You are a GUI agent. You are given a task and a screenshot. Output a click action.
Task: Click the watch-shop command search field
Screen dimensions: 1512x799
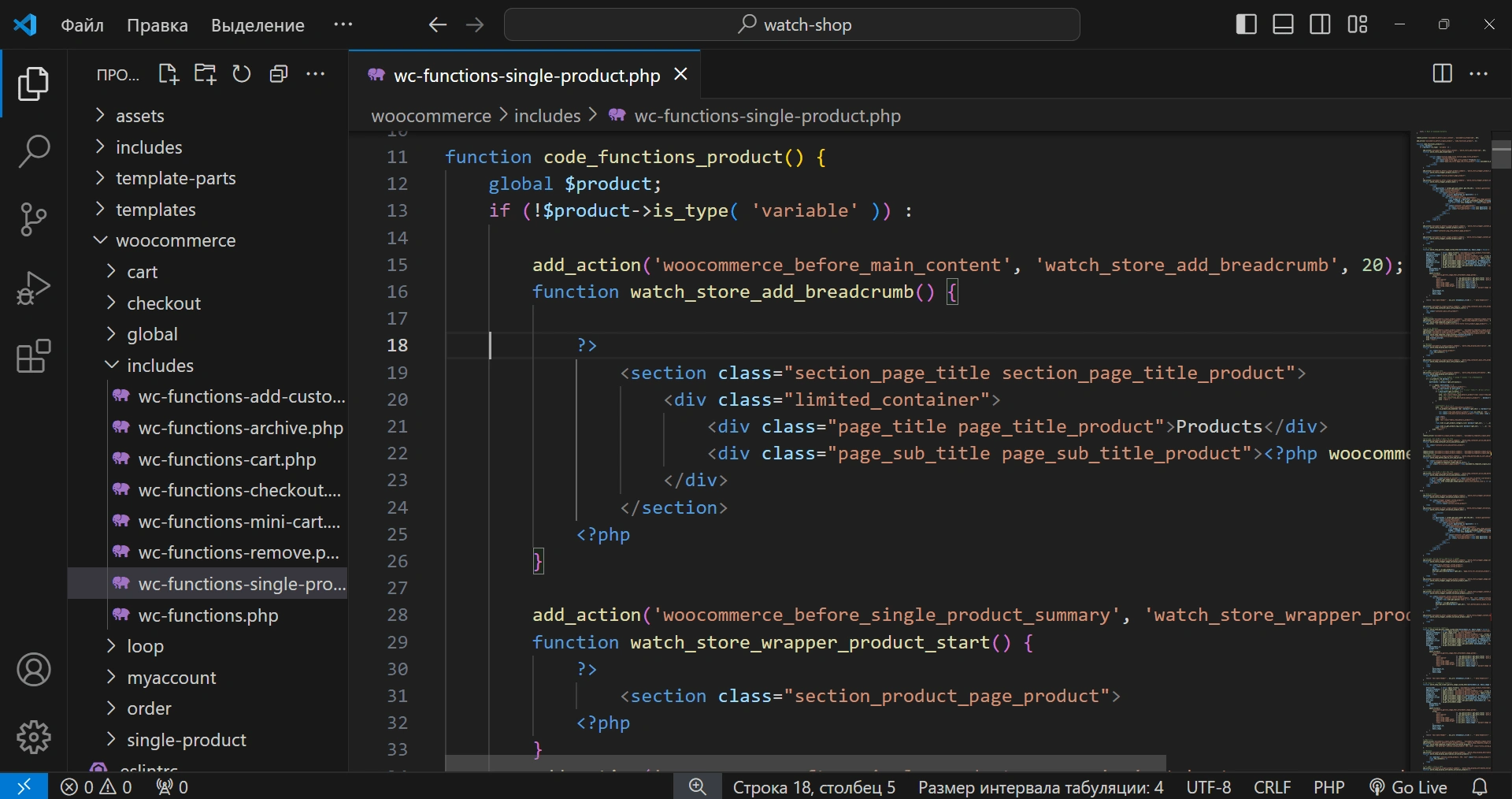[791, 24]
